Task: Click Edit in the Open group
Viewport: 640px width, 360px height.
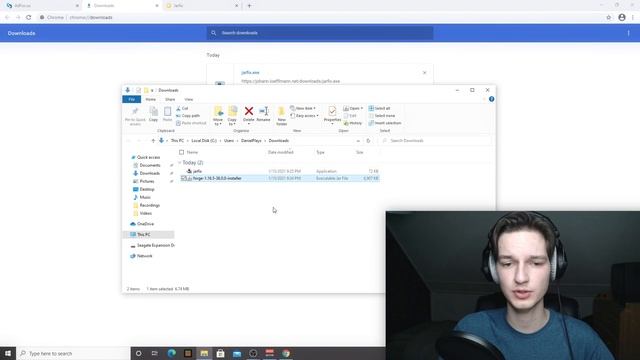Action: click(x=350, y=116)
